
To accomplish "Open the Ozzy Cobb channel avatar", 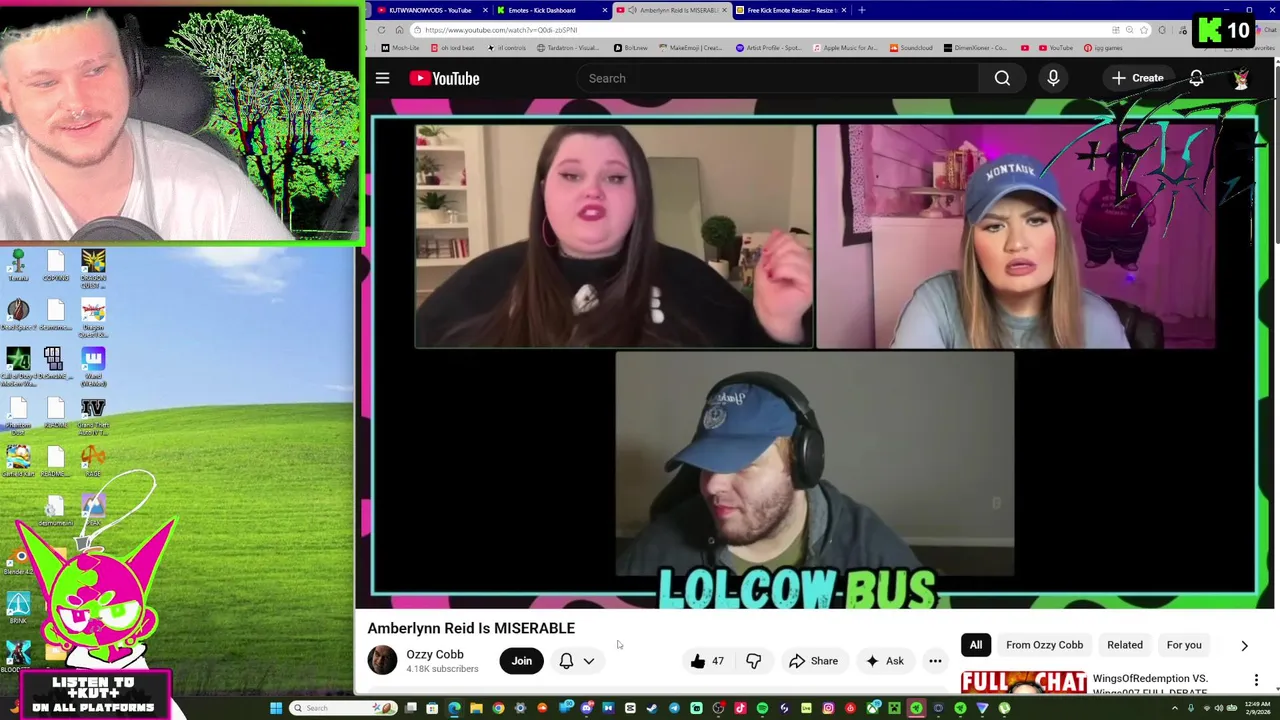I will pyautogui.click(x=382, y=660).
